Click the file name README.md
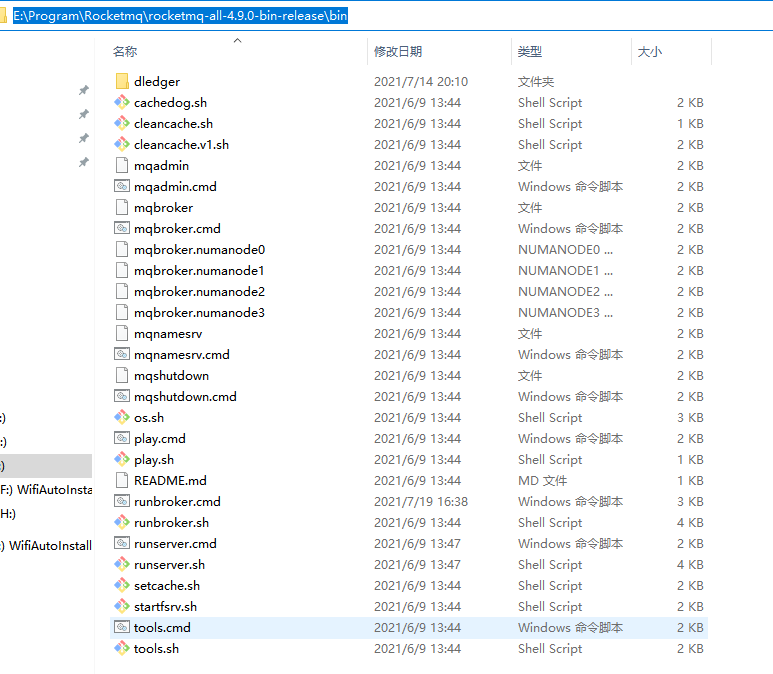Viewport: 773px width, 674px height. 170,480
